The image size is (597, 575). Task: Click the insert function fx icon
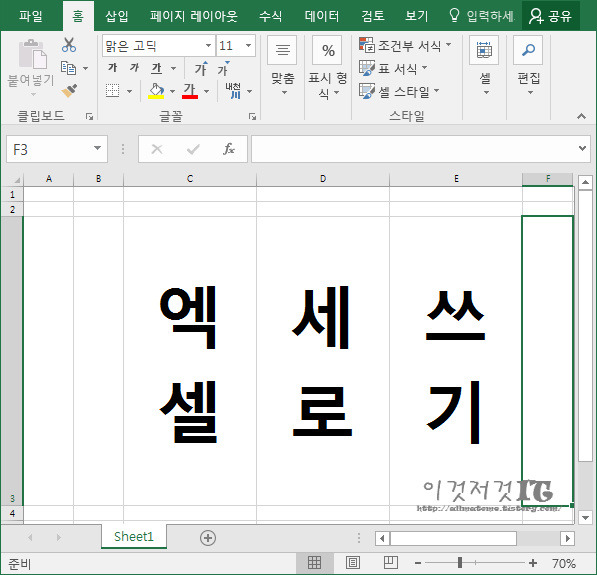click(229, 149)
